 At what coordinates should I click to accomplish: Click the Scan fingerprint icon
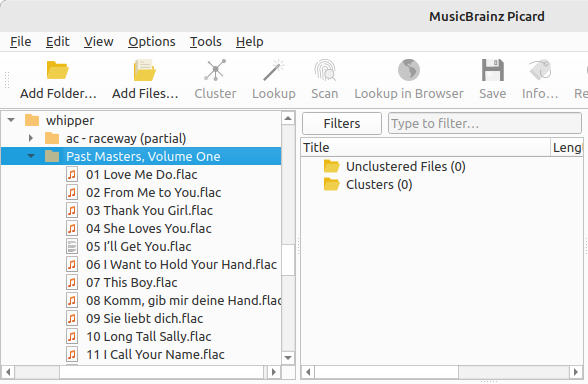pos(325,70)
